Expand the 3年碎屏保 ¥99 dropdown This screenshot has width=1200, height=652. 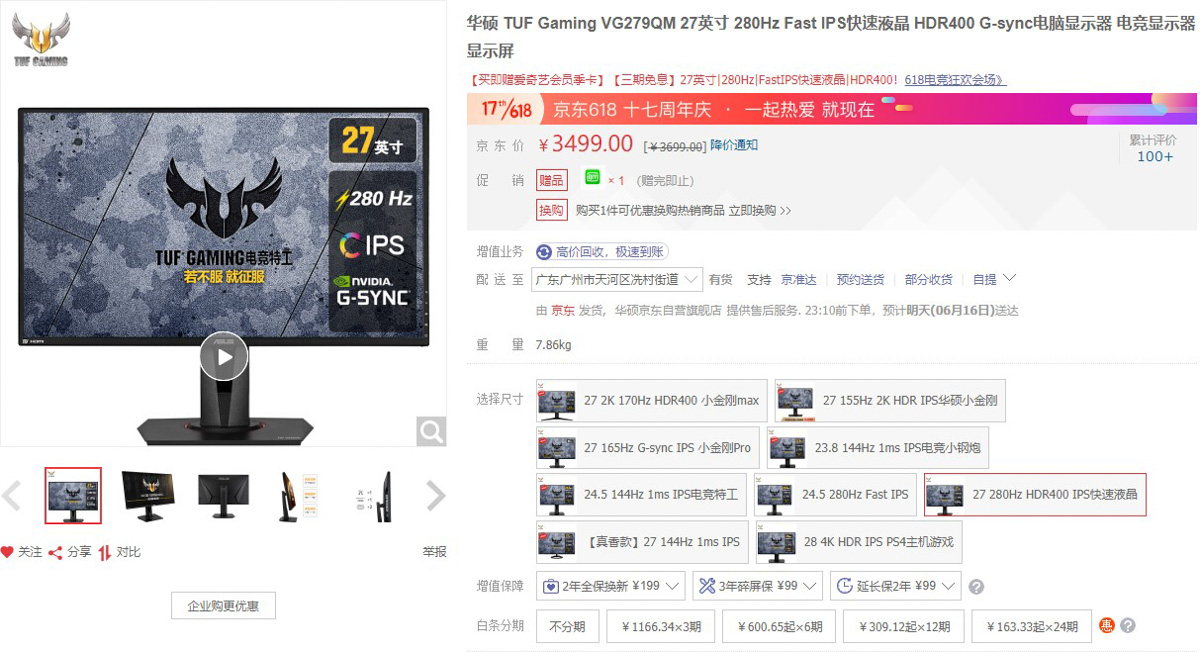point(757,586)
